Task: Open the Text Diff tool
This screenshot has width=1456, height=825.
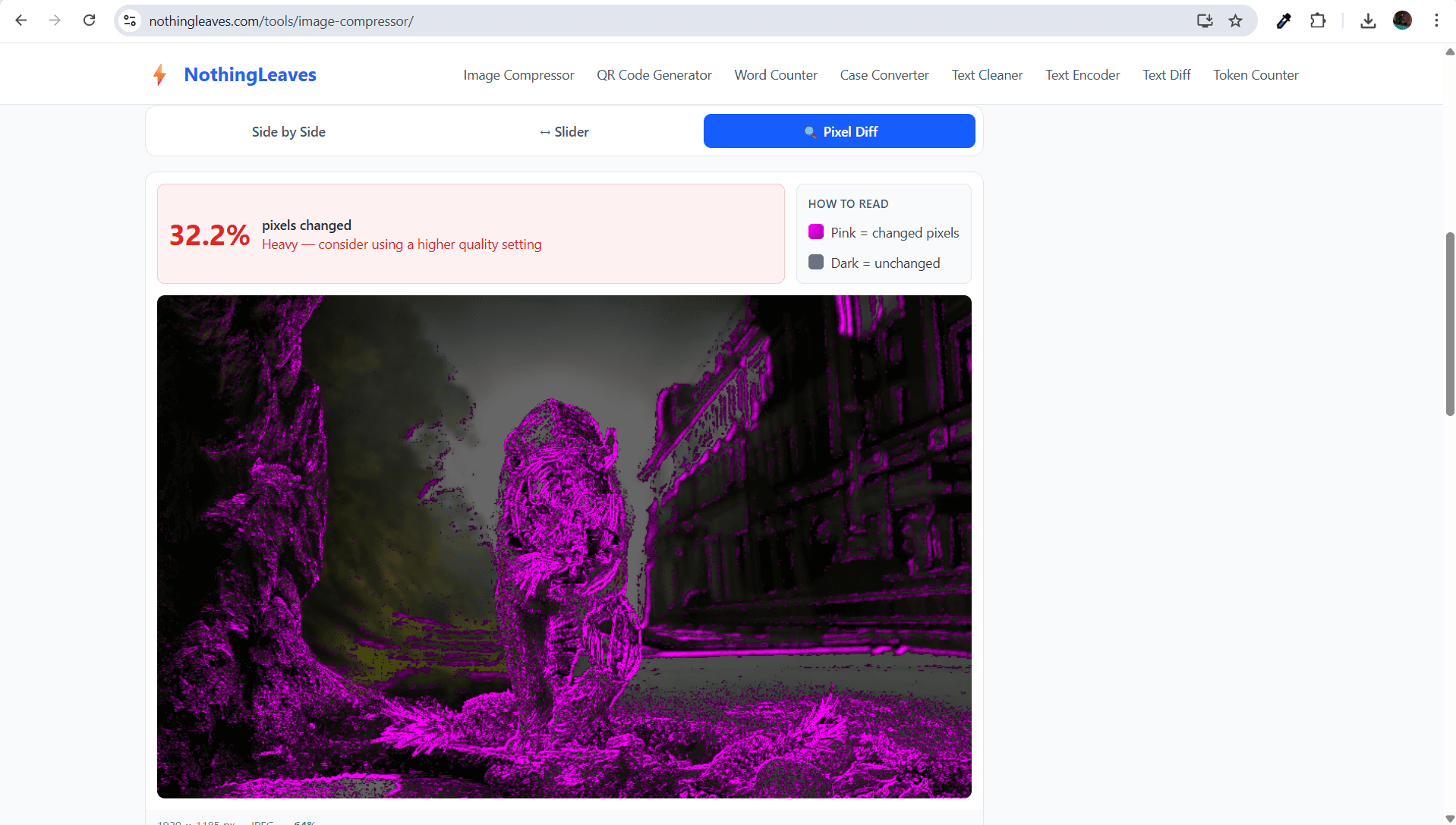Action: 1166,74
